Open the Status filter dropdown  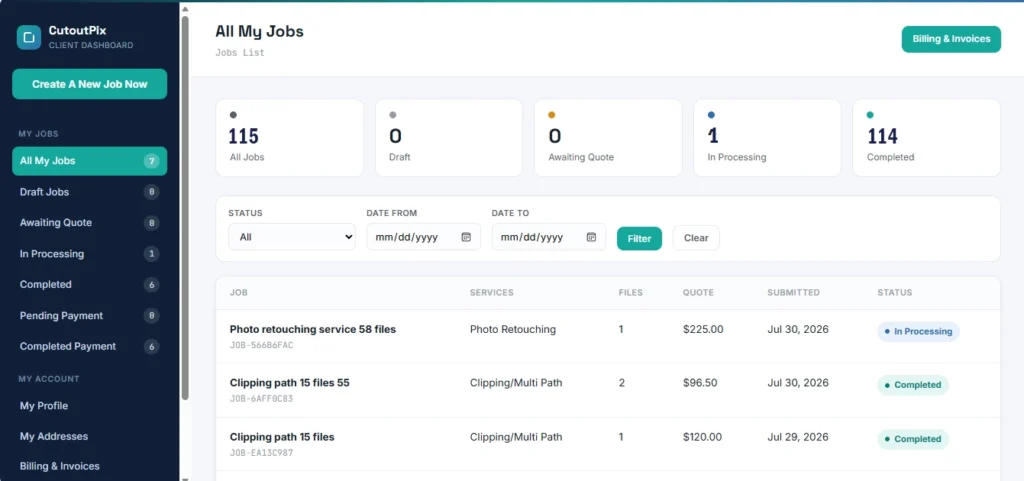pyautogui.click(x=292, y=237)
